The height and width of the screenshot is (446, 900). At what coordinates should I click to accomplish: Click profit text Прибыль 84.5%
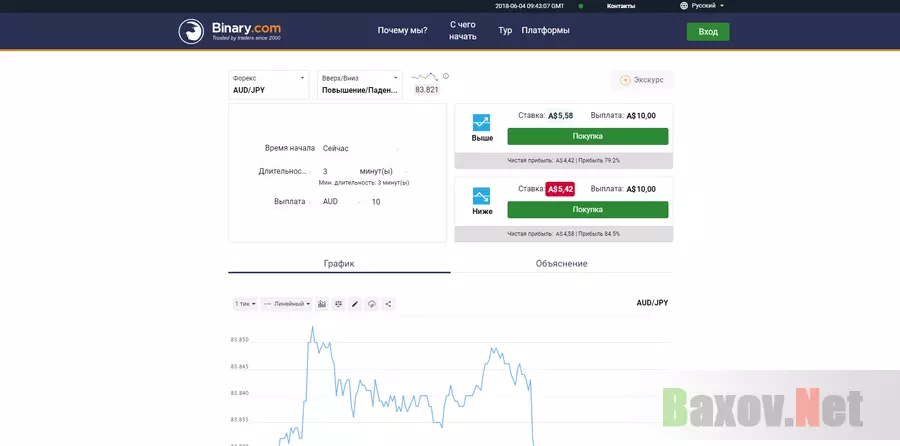click(x=599, y=234)
